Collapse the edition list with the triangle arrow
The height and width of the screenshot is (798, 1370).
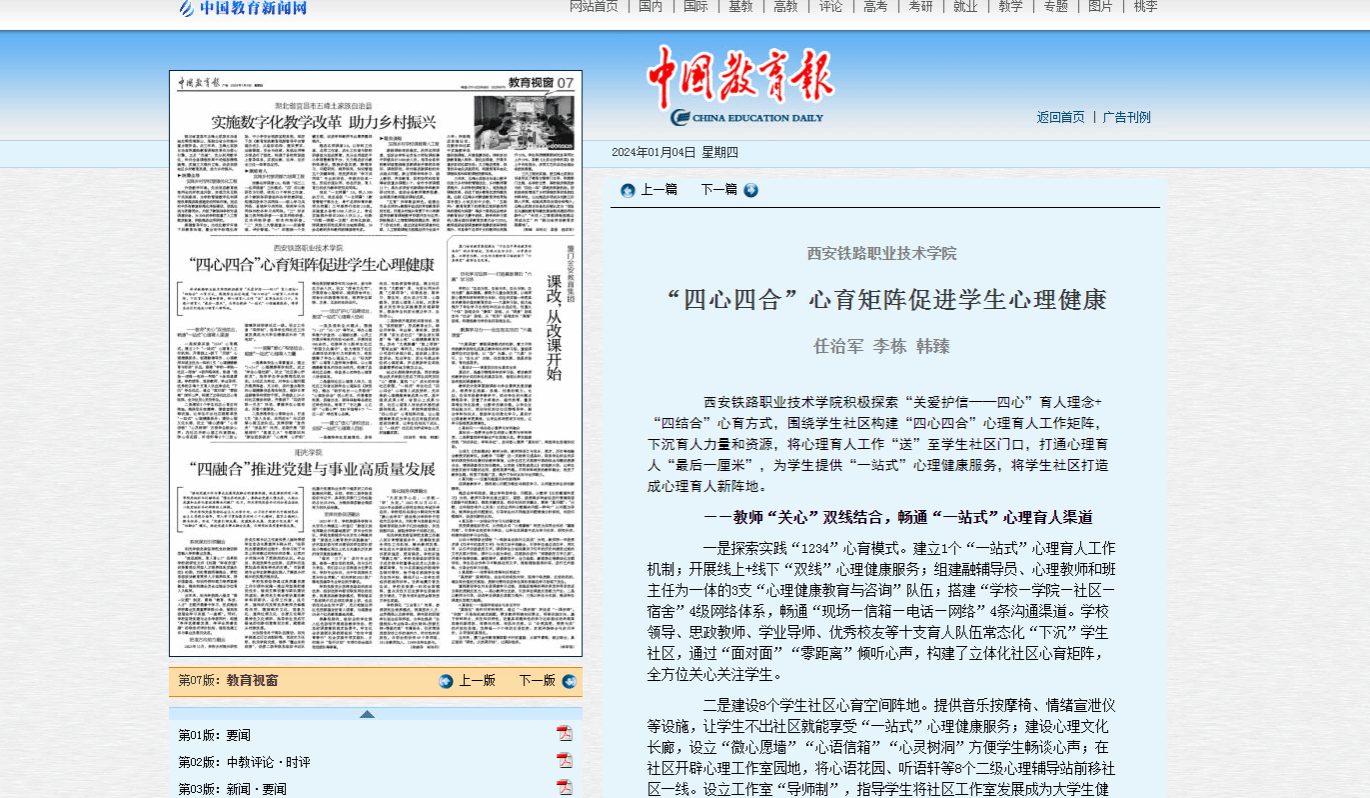[367, 713]
